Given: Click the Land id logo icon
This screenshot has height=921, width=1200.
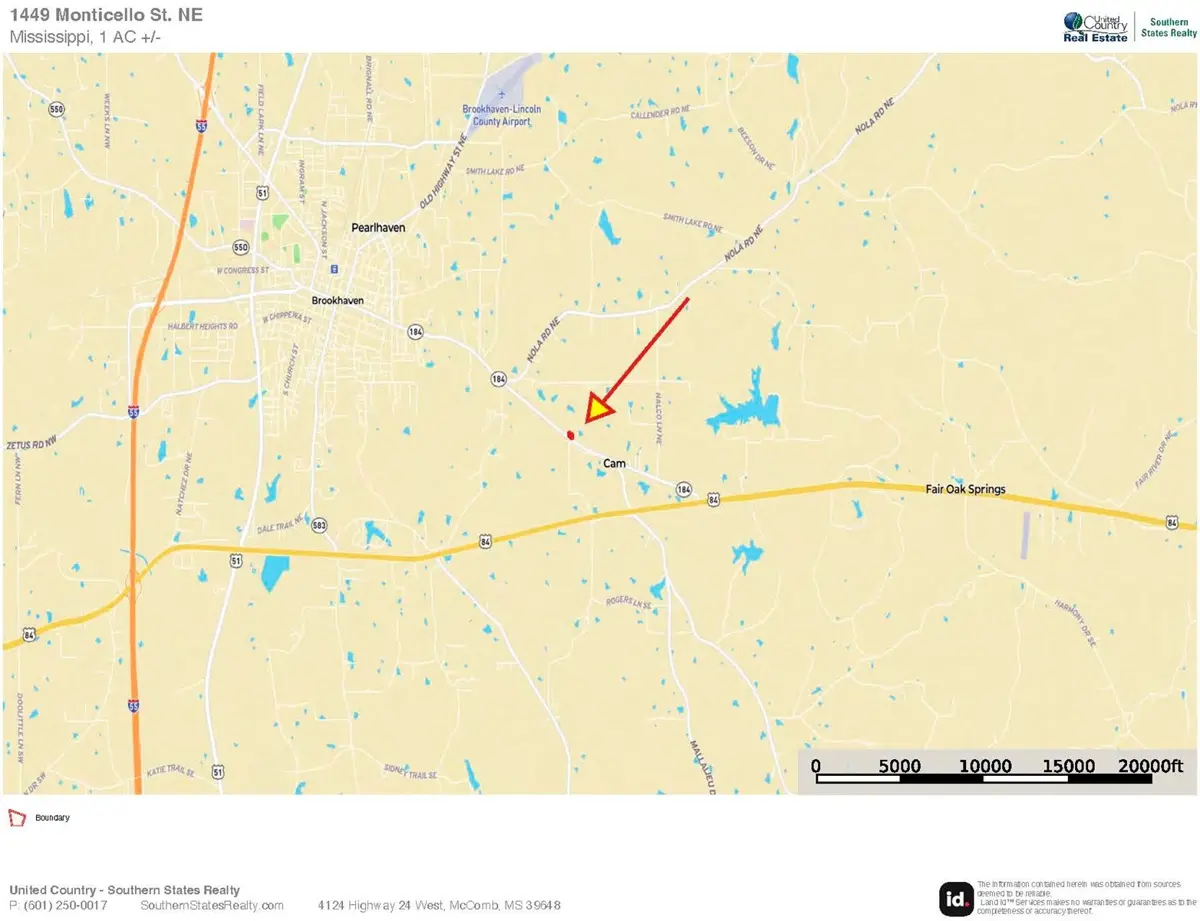Looking at the screenshot, I should tap(955, 898).
